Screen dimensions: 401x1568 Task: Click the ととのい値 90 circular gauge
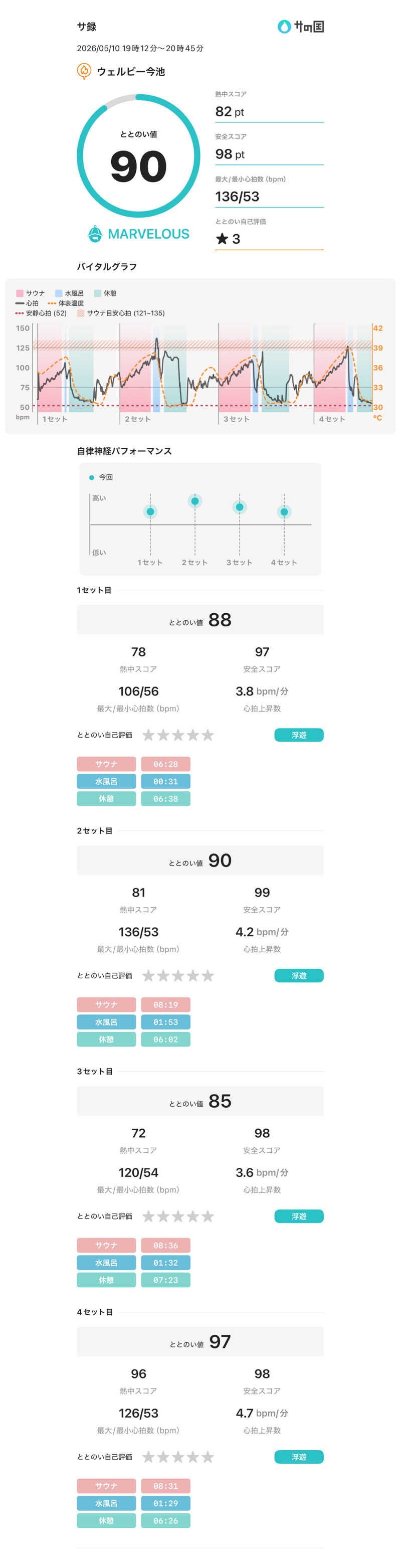click(x=139, y=156)
